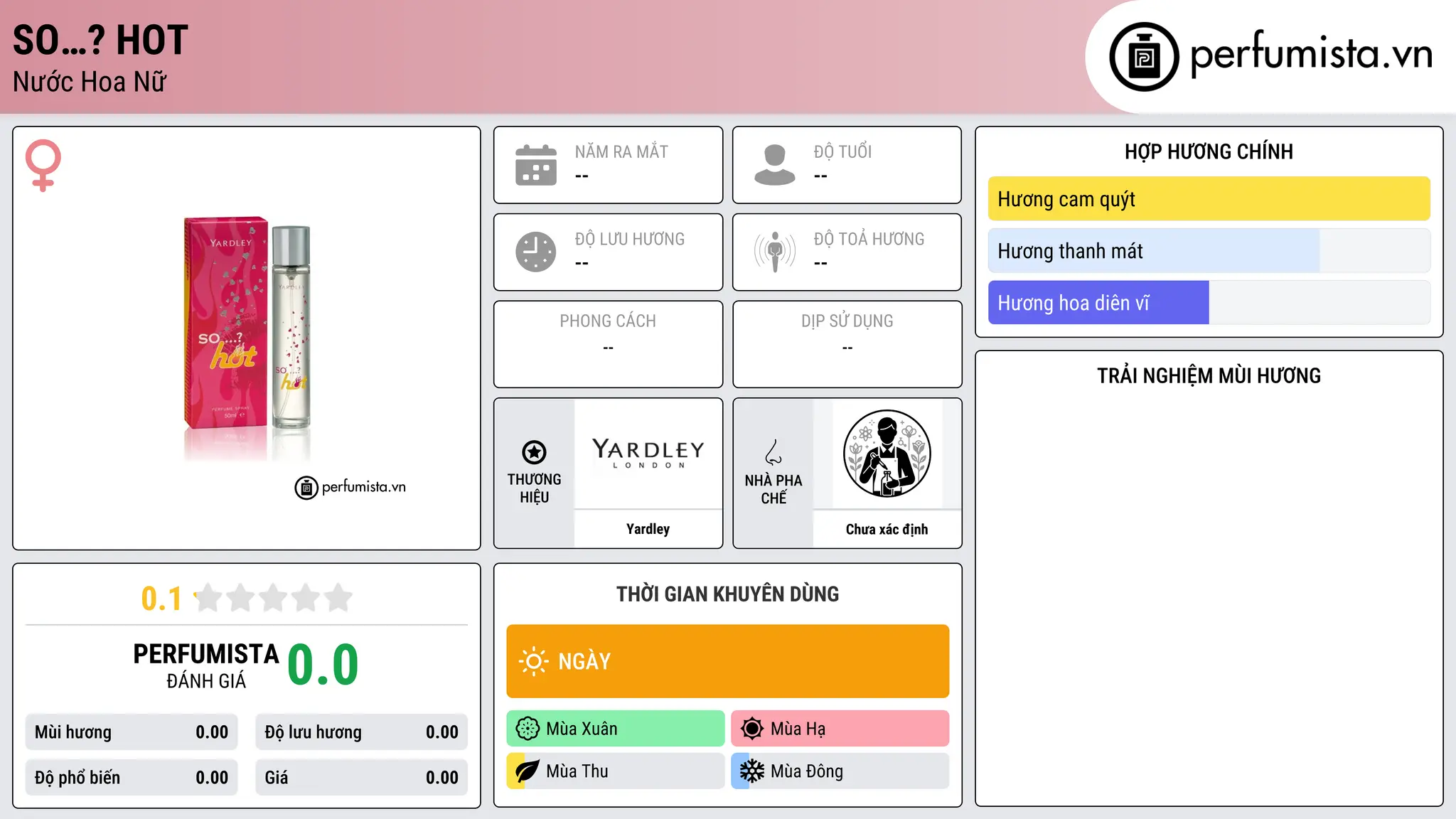Image resolution: width=1456 pixels, height=819 pixels.
Task: Click the person icon for age group
Action: tap(775, 165)
